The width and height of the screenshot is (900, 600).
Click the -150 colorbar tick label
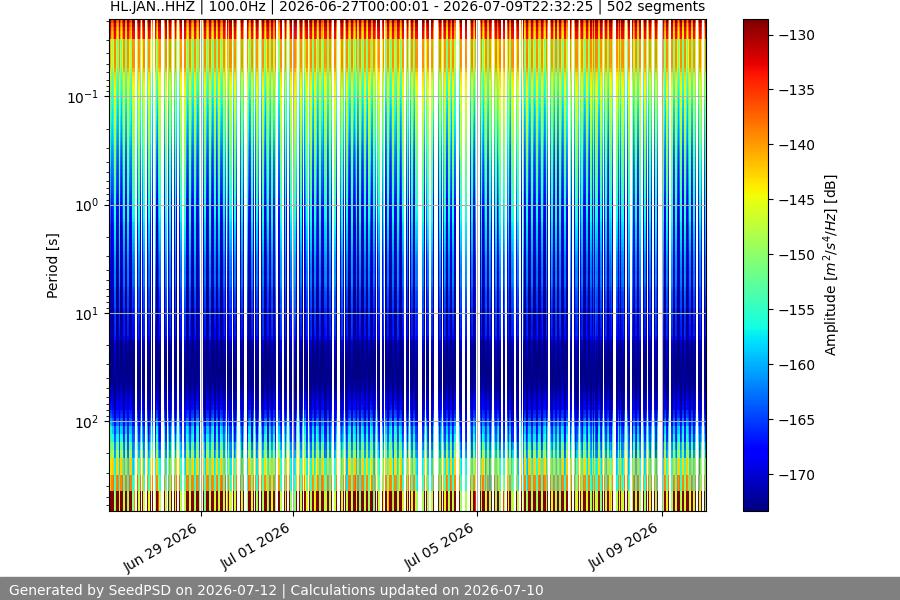pos(797,255)
